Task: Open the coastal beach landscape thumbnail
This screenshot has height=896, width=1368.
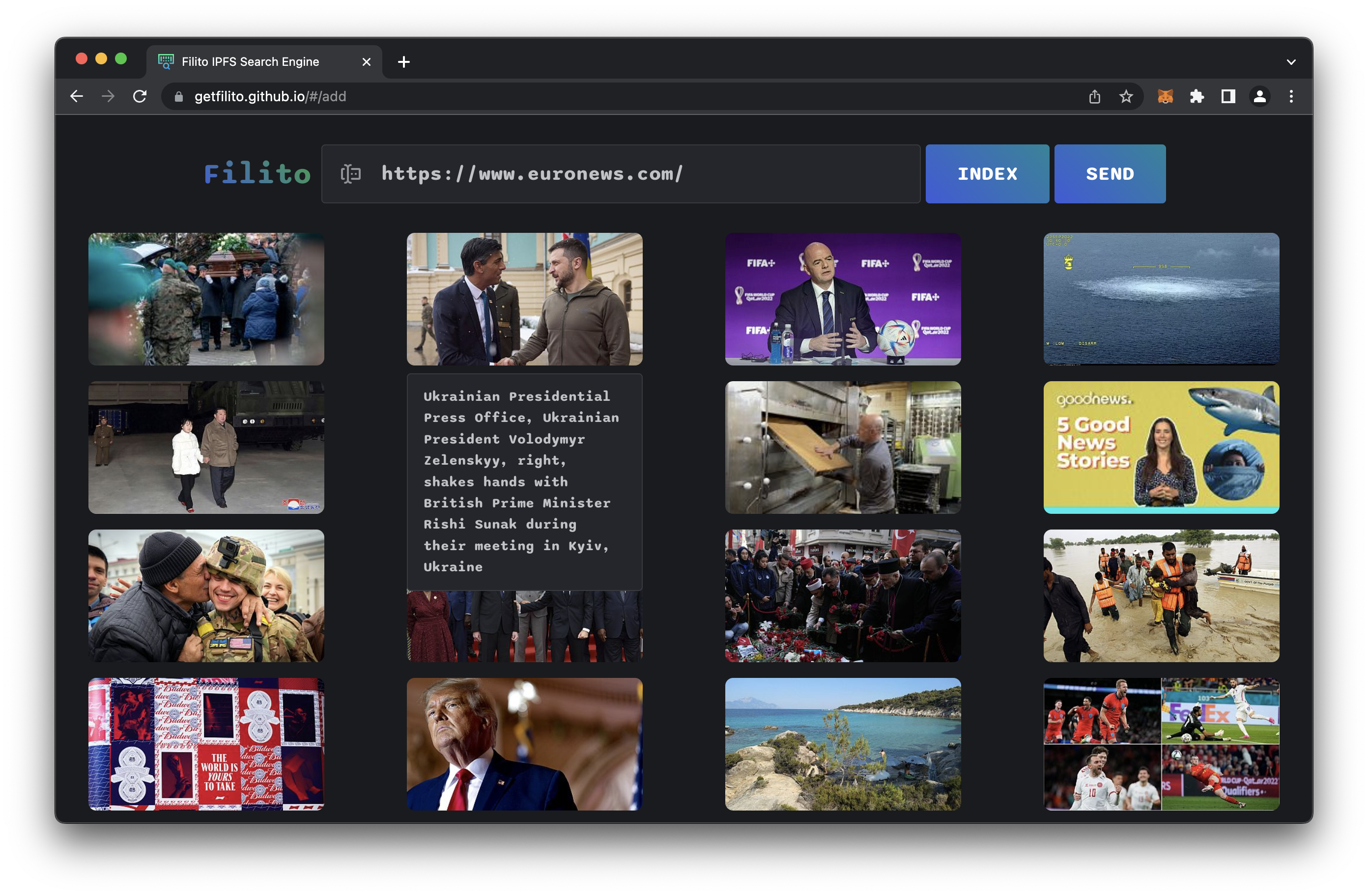Action: (843, 744)
